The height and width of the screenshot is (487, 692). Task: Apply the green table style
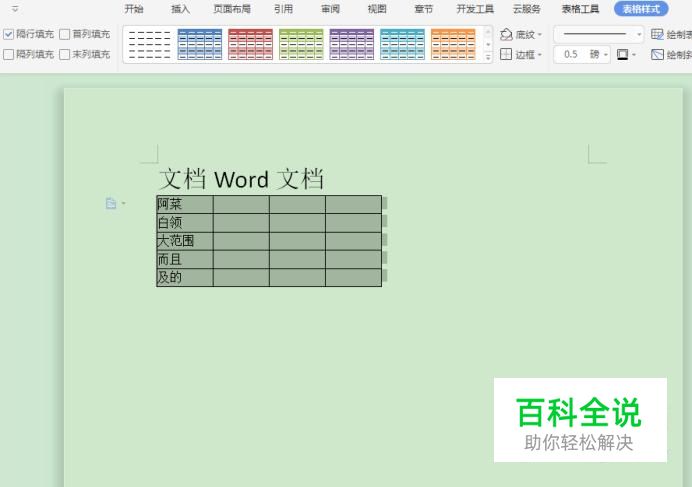click(301, 44)
